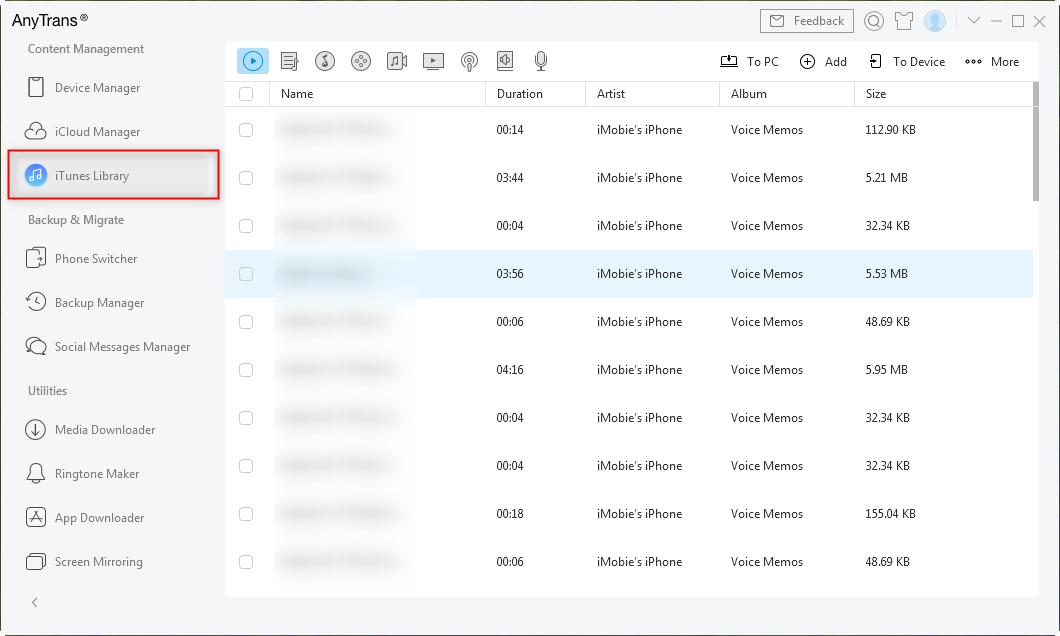This screenshot has height=636, width=1060.
Task: Open the user account avatar
Action: (935, 21)
